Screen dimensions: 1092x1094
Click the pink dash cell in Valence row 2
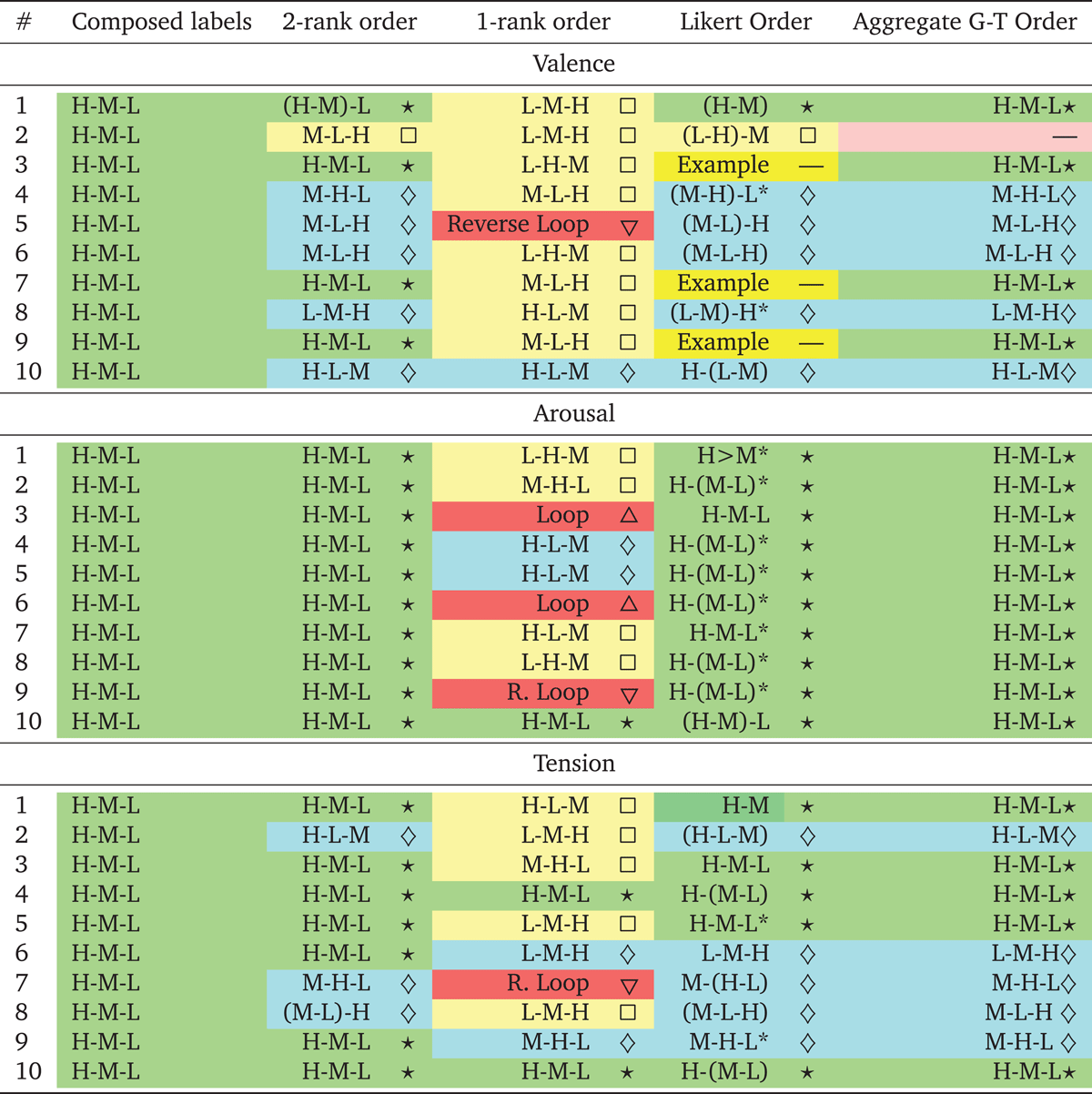coord(965,137)
